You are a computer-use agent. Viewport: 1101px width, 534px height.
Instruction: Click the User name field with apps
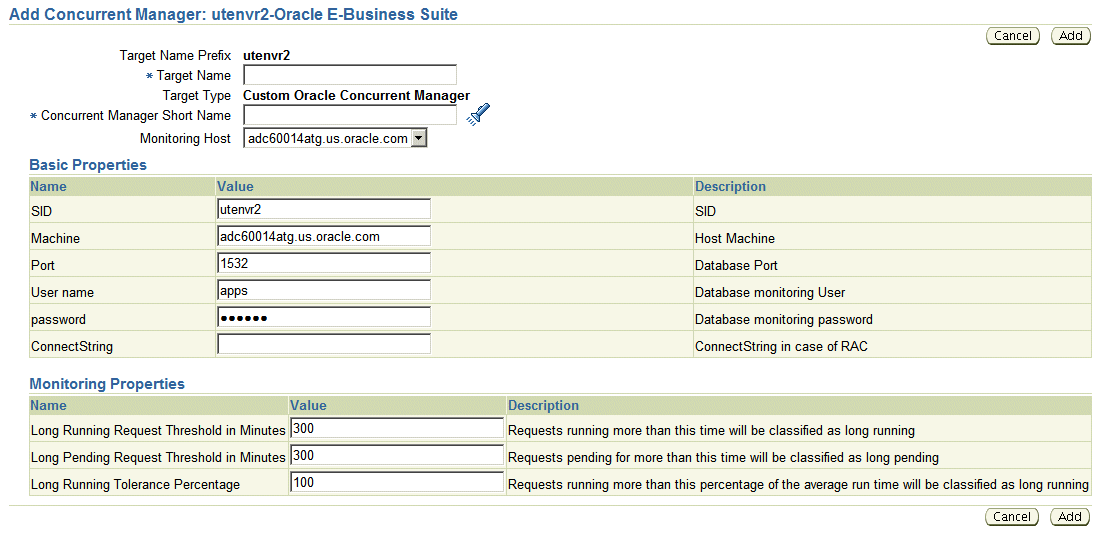click(324, 291)
